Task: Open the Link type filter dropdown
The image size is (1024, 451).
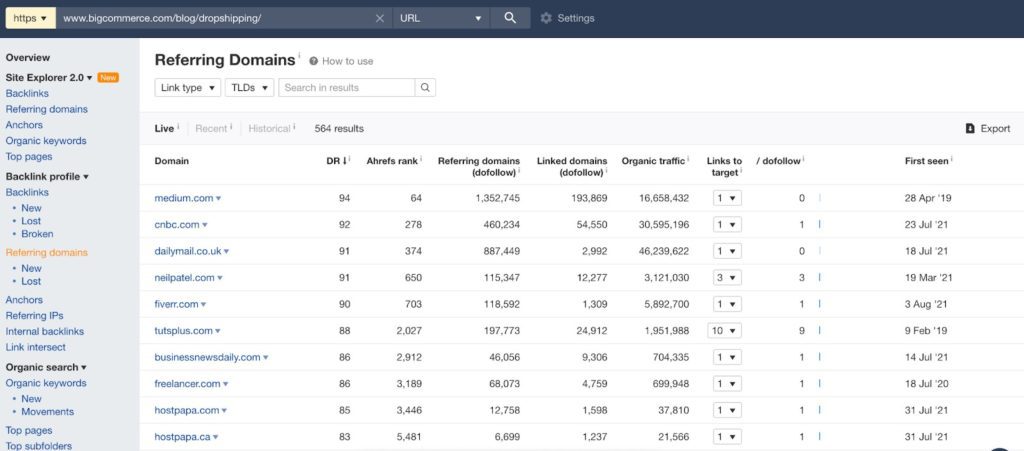Action: [x=188, y=87]
